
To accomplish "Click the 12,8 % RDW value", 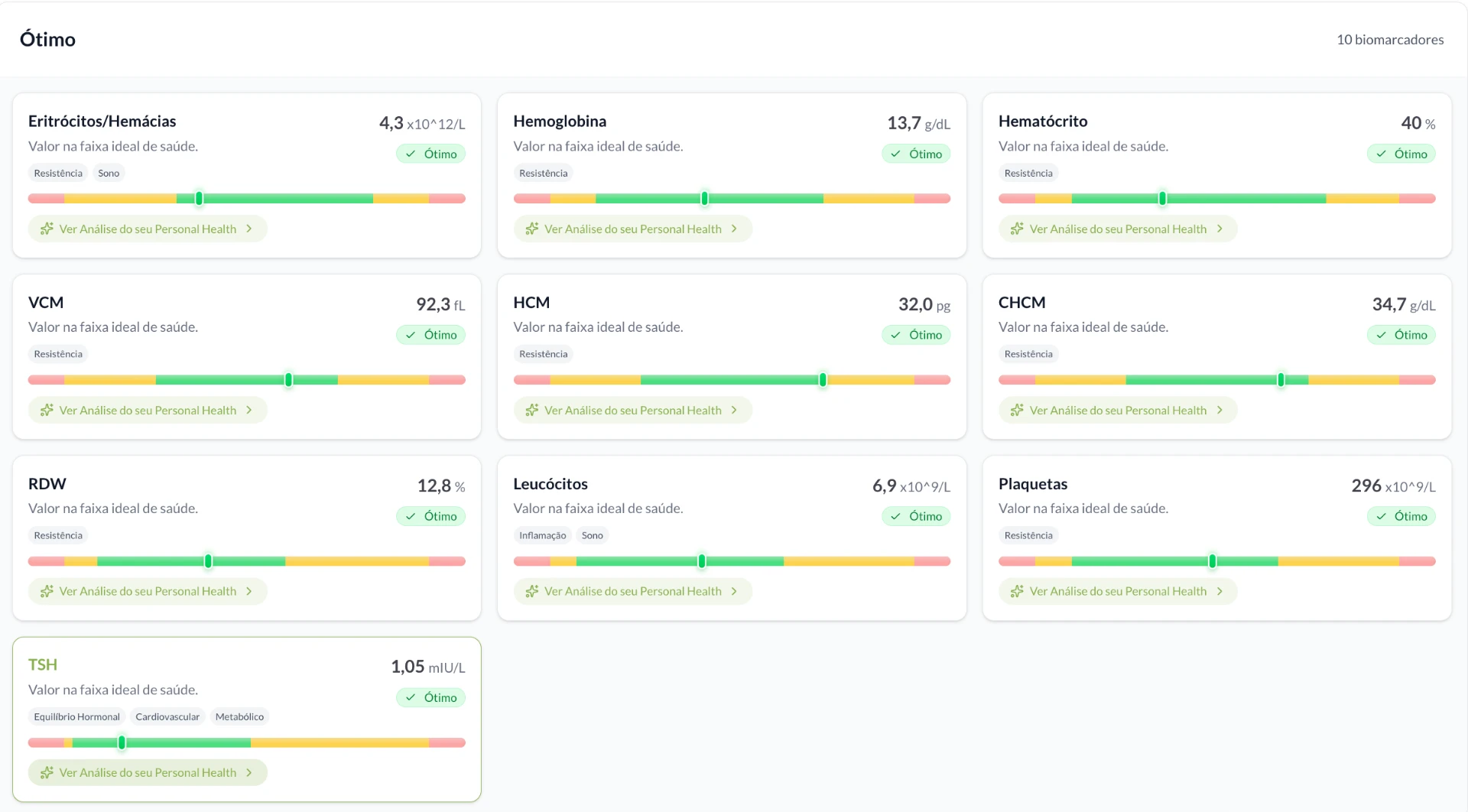I will pyautogui.click(x=441, y=486).
